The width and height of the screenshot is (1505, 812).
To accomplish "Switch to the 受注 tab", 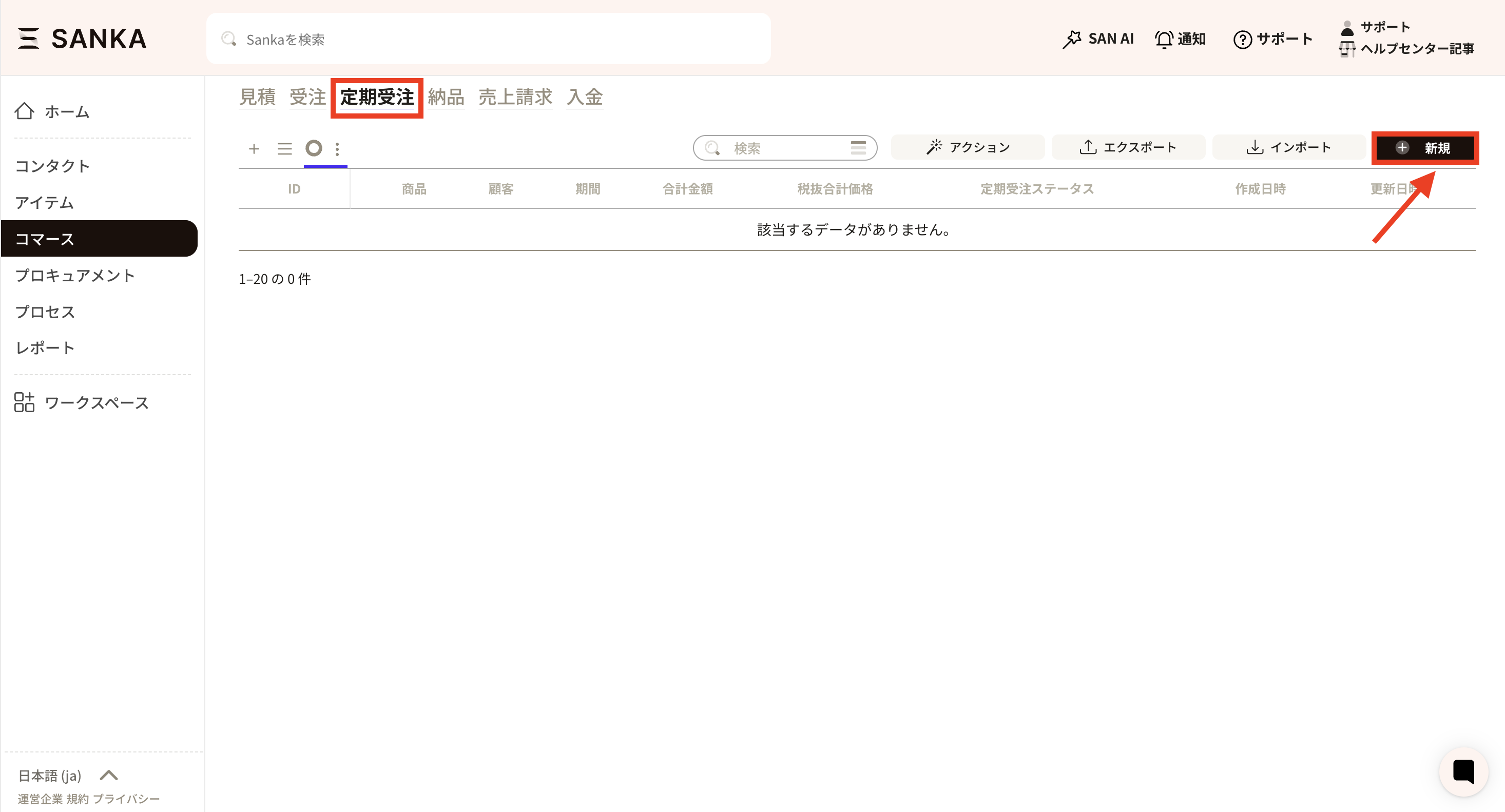I will click(x=308, y=97).
